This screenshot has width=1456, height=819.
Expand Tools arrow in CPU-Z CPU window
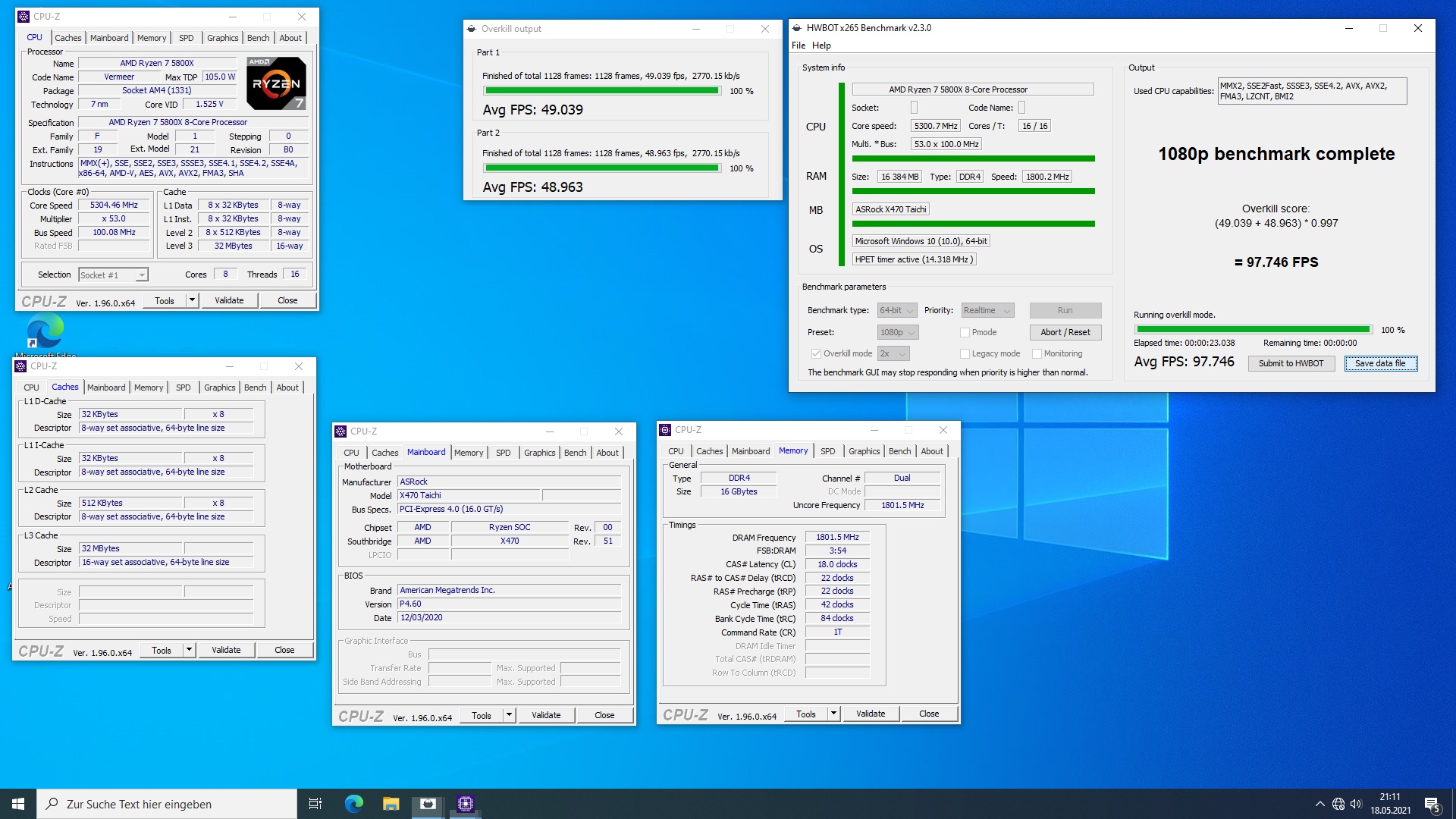click(192, 300)
